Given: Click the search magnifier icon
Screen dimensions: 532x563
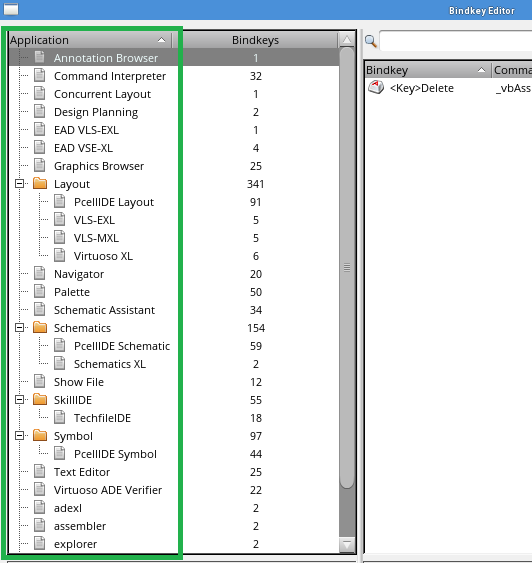Looking at the screenshot, I should tap(370, 41).
